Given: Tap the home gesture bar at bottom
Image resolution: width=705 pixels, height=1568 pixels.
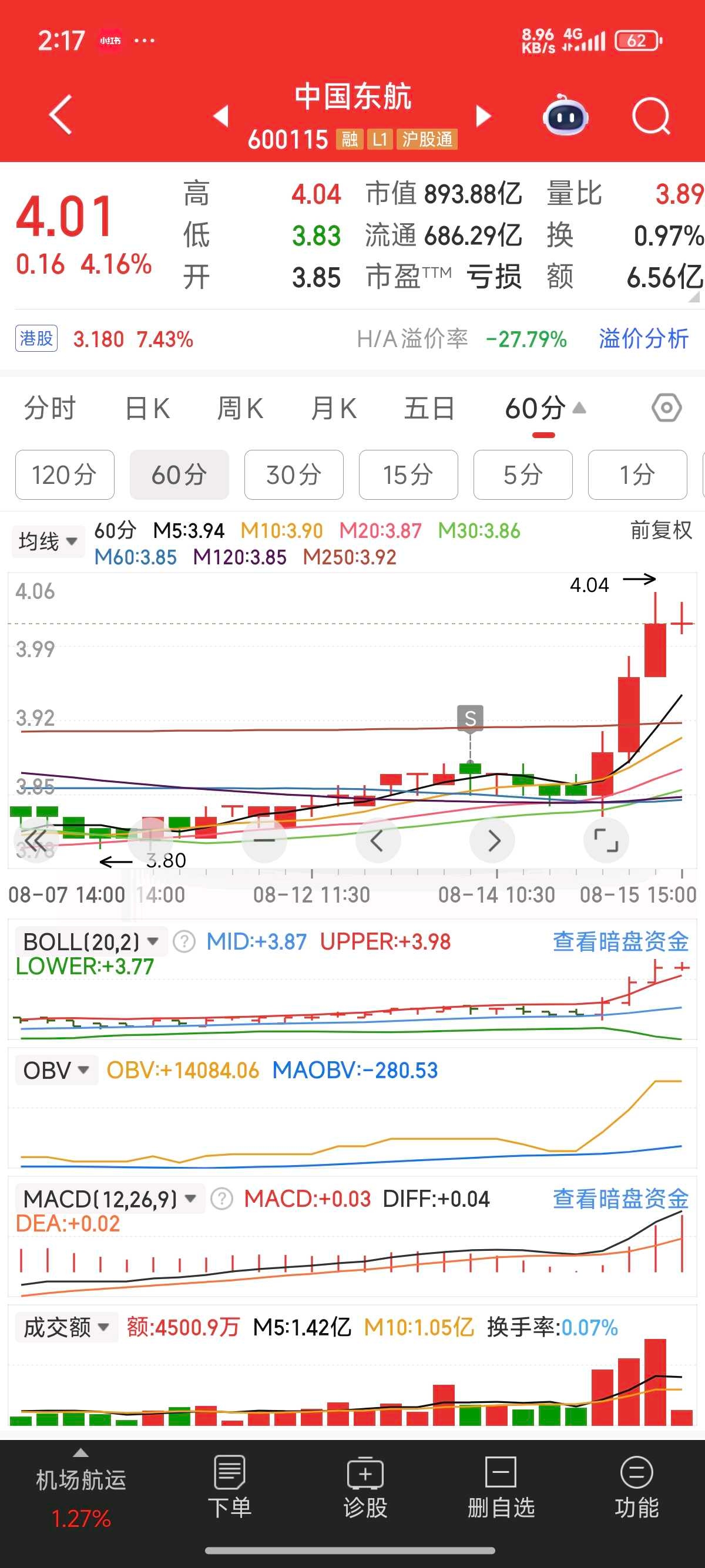Looking at the screenshot, I should tap(350, 1550).
